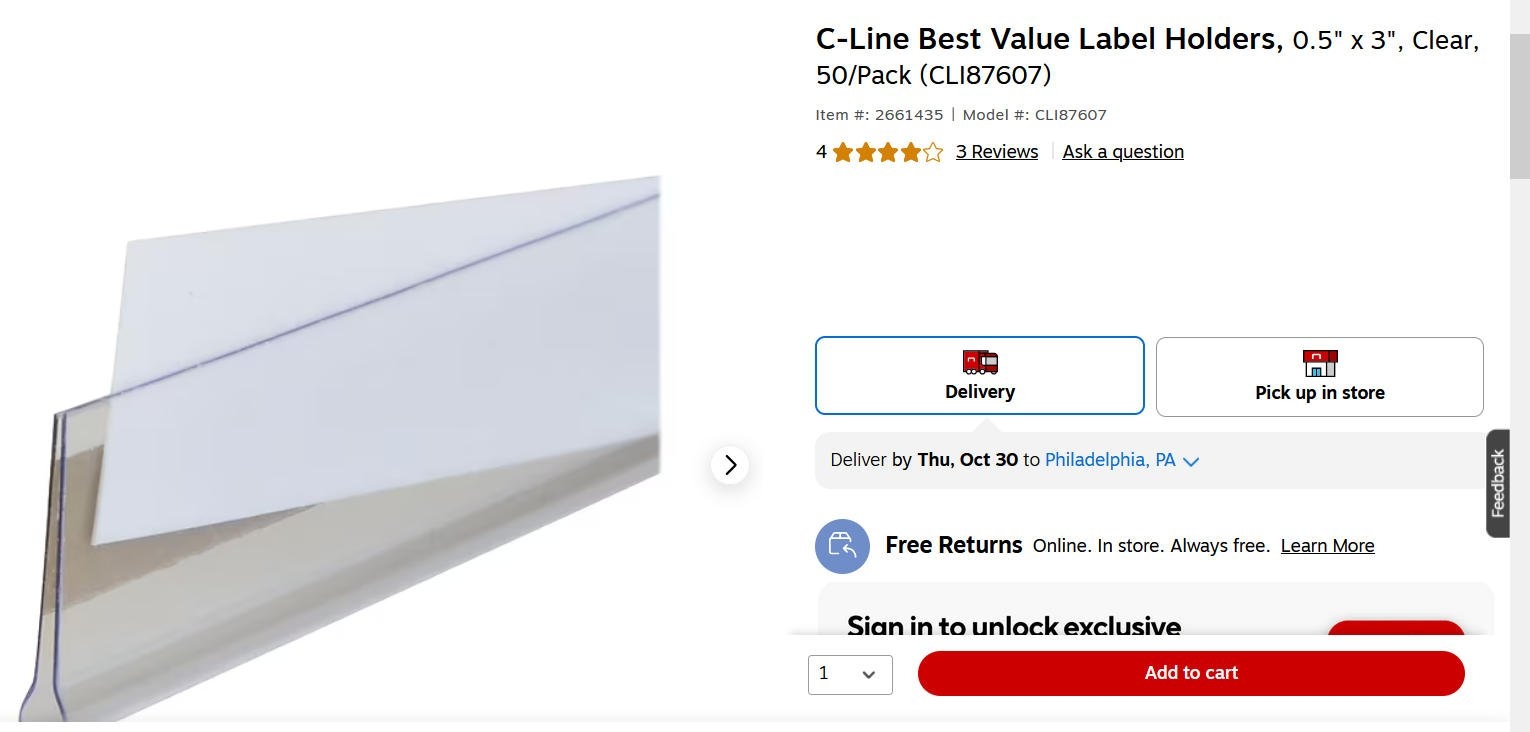Click the empty fifth rating star
The height and width of the screenshot is (732, 1530).
click(x=933, y=151)
